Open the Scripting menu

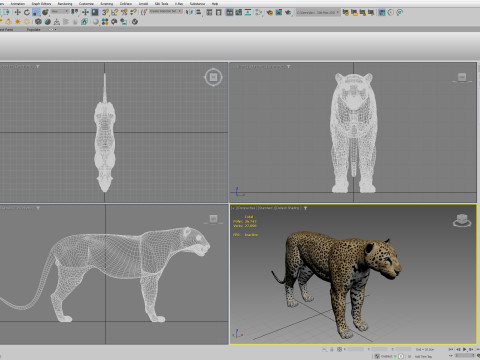(107, 3)
